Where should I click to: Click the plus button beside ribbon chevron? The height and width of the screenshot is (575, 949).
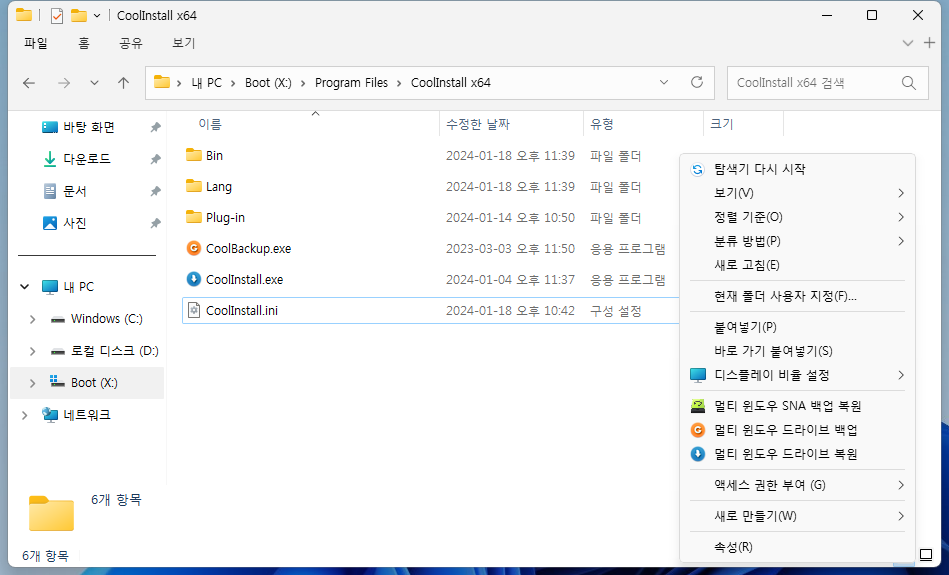pyautogui.click(x=929, y=42)
